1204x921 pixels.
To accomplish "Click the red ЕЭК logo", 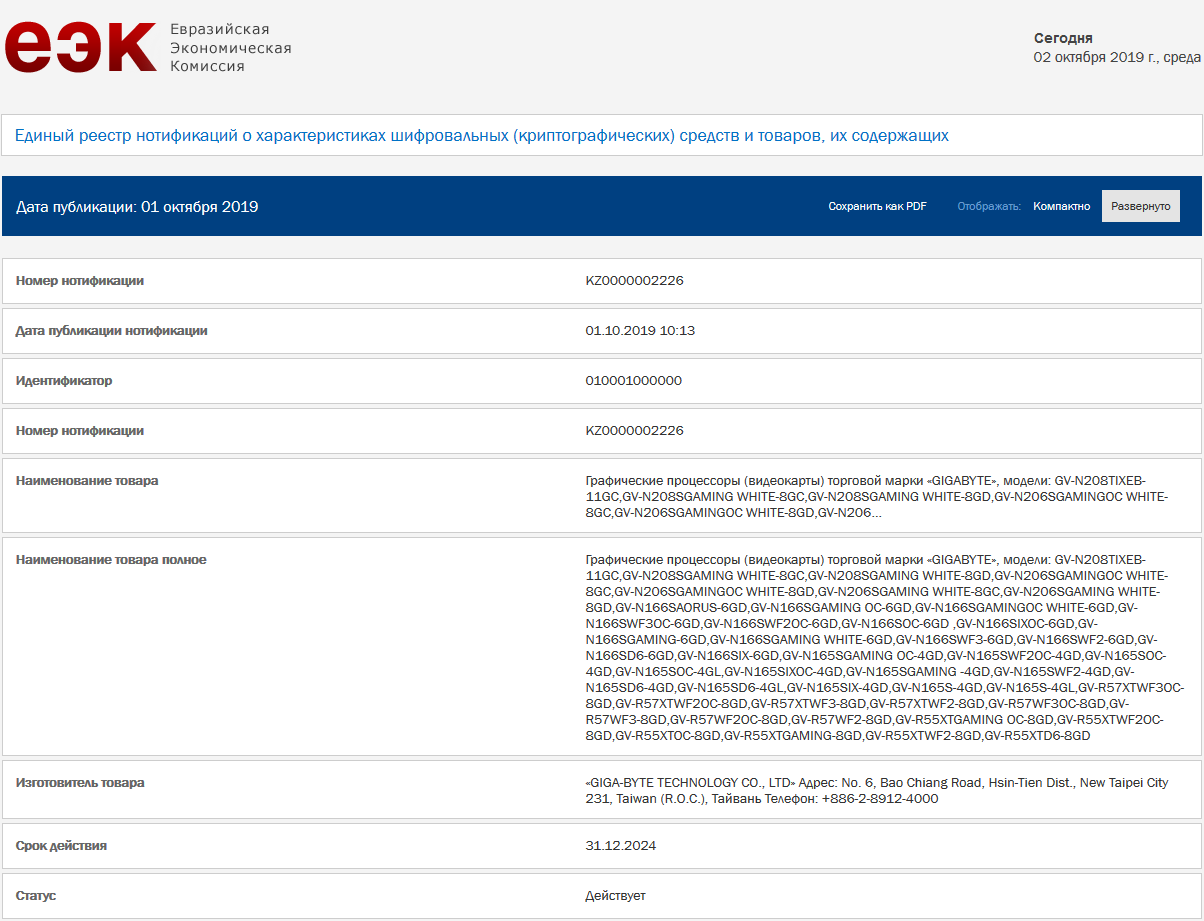I will pos(80,47).
